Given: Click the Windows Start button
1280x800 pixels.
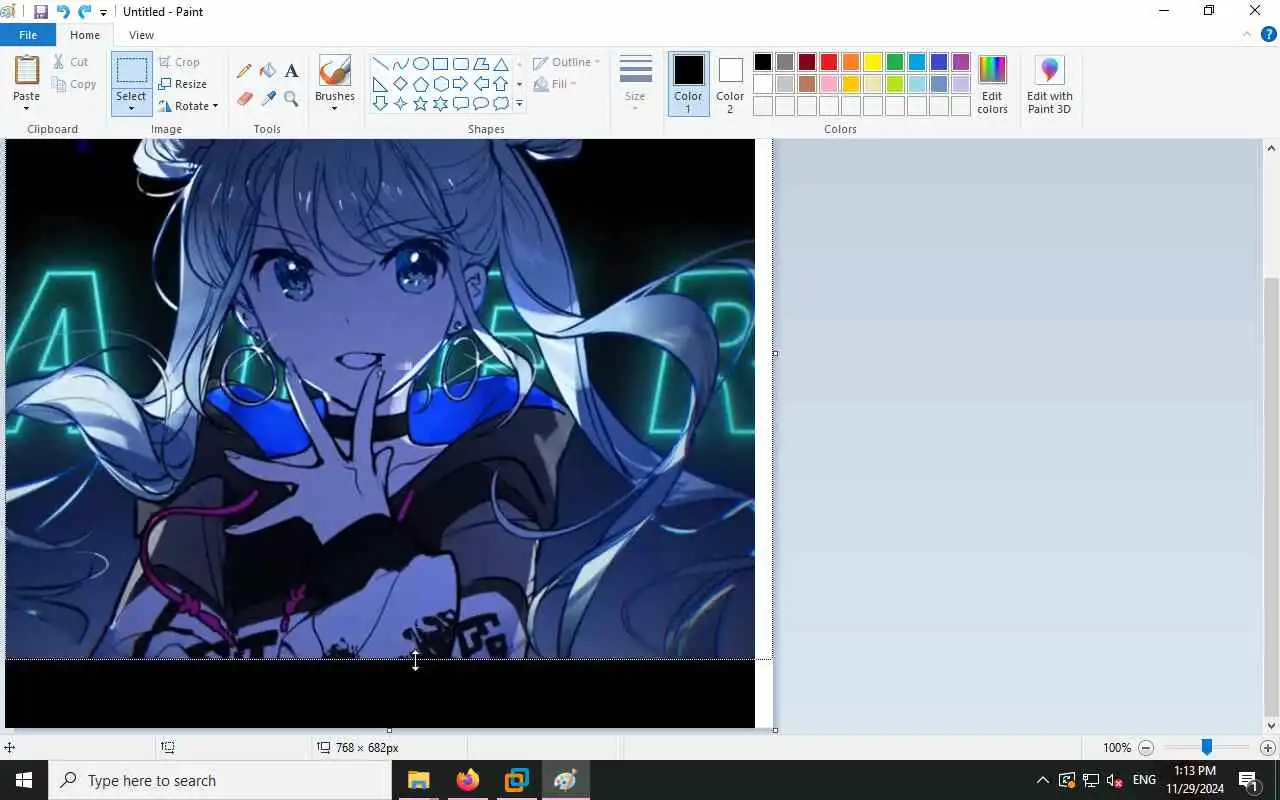Looking at the screenshot, I should pyautogui.click(x=24, y=780).
